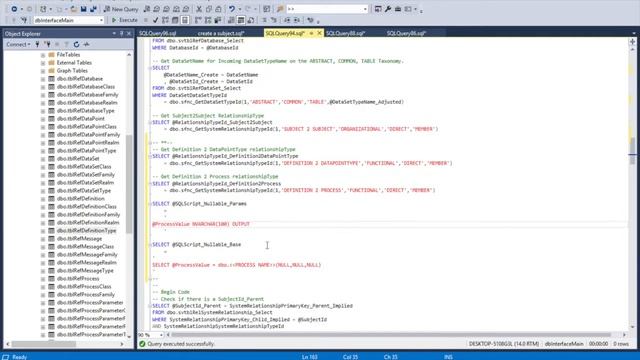This screenshot has width=640, height=360.
Task: Click the Uncomment selected lines icon
Action: pos(274,20)
